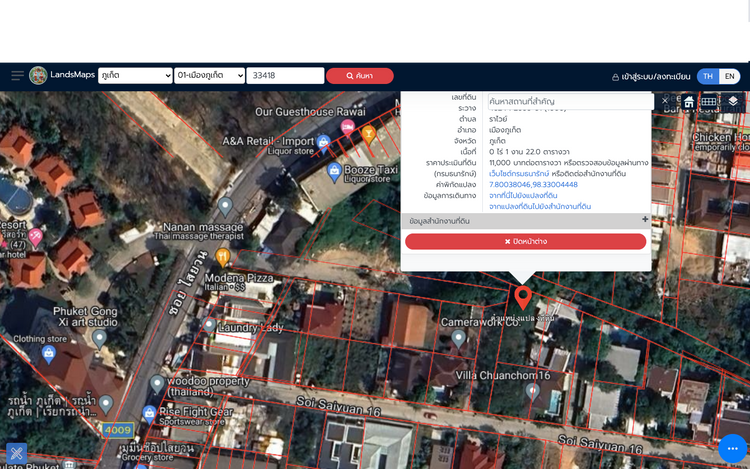Open the province dropdown showing ภูเก็ต

(x=135, y=76)
